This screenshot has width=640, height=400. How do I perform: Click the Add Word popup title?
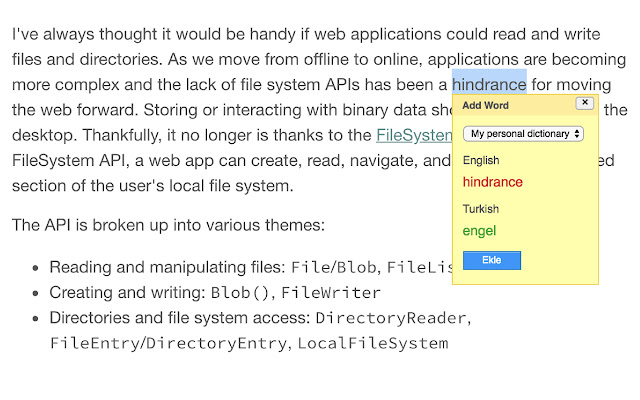(x=485, y=105)
